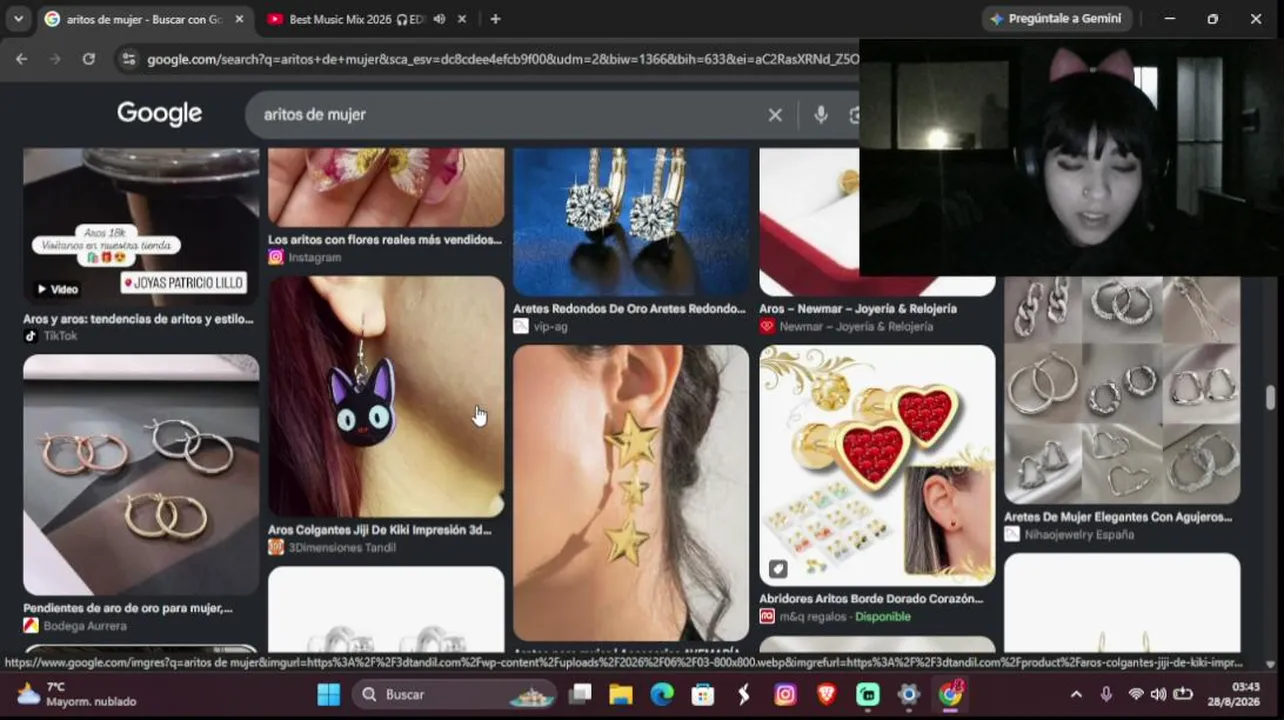Open a new browser tab

coord(495,19)
